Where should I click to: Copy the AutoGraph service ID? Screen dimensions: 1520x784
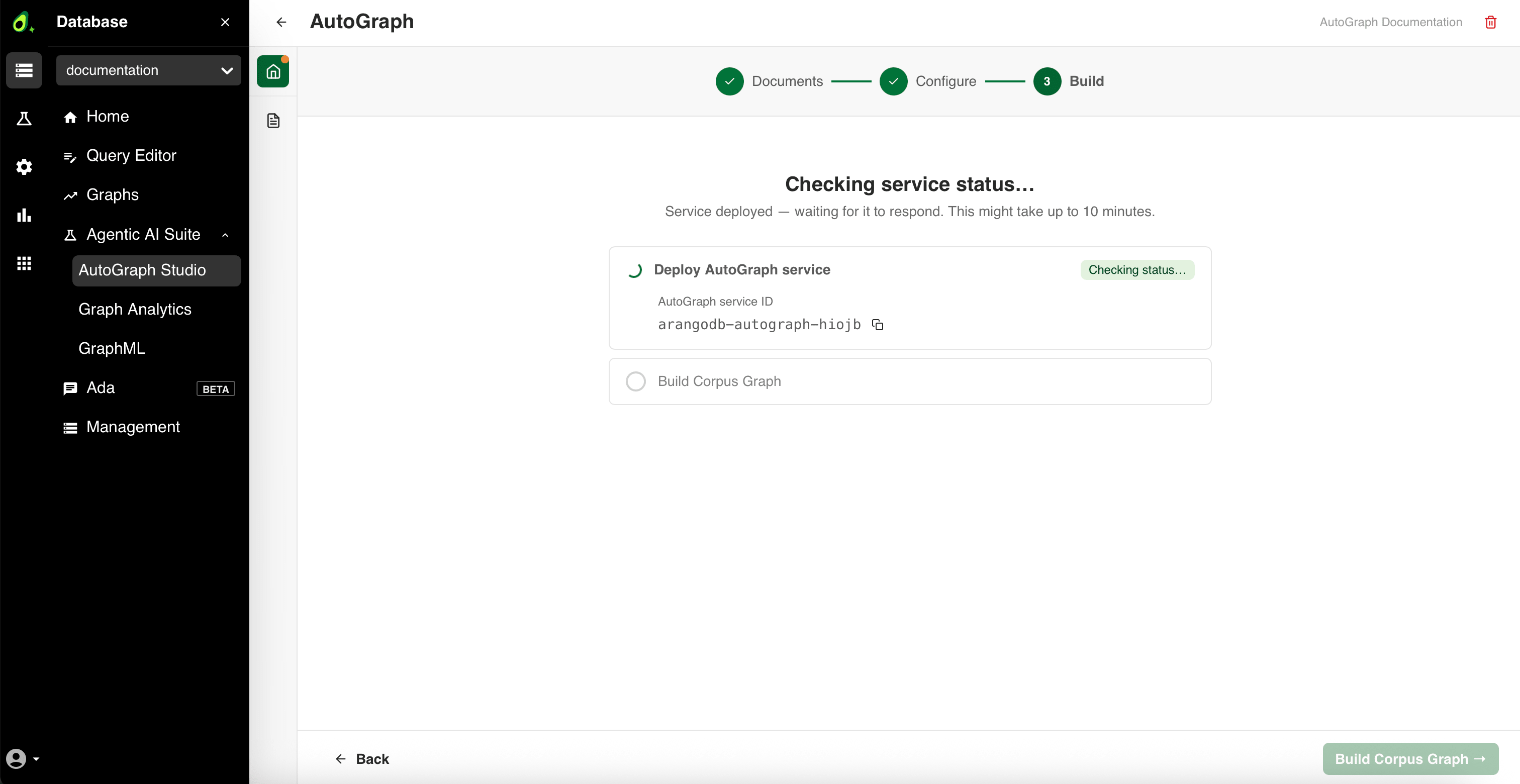point(878,325)
